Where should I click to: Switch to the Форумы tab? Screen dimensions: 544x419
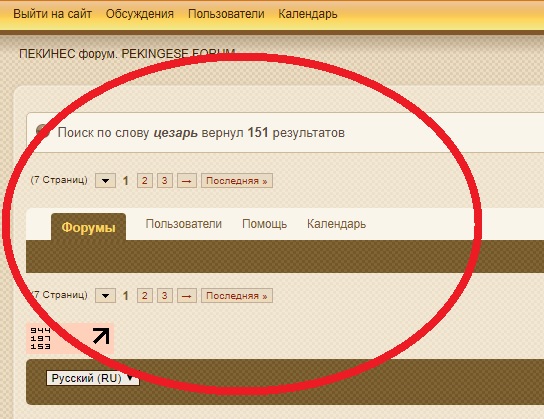click(x=88, y=228)
